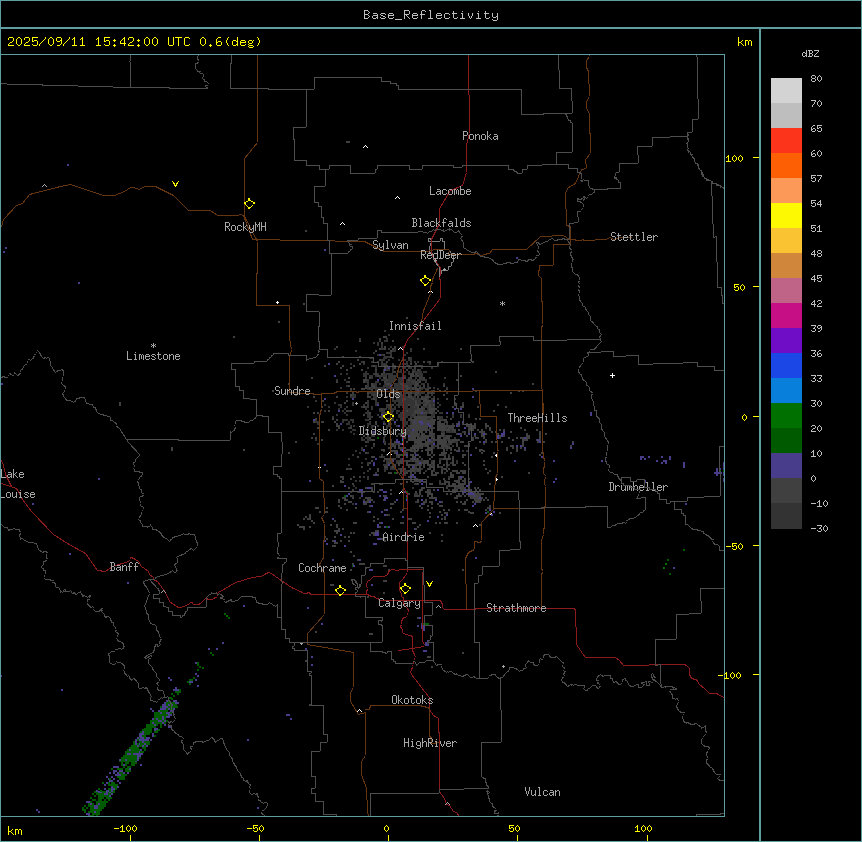Viewport: 862px width, 842px height.
Task: Click the Vulcan city label
Action: click(542, 792)
